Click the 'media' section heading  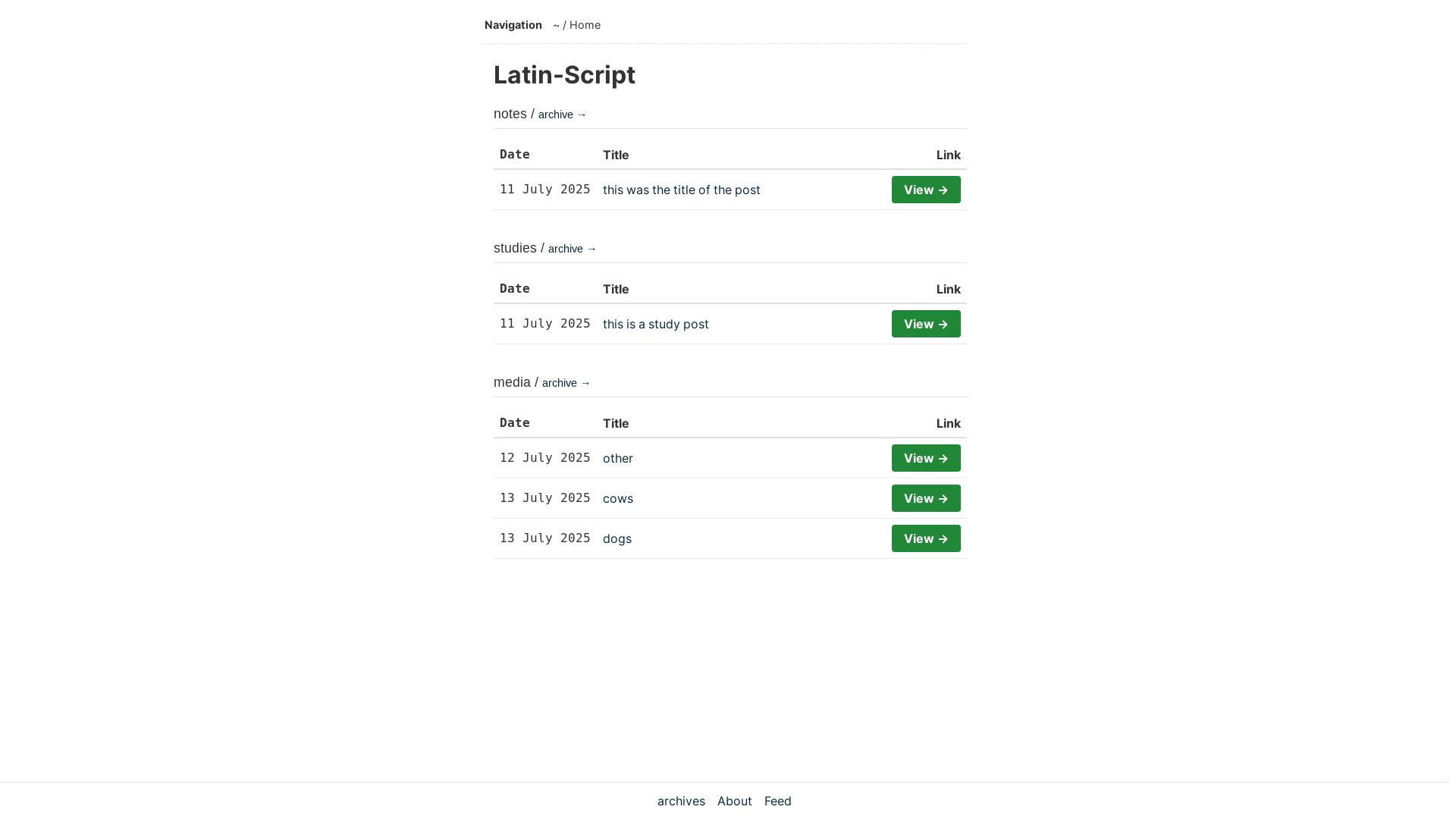(512, 382)
